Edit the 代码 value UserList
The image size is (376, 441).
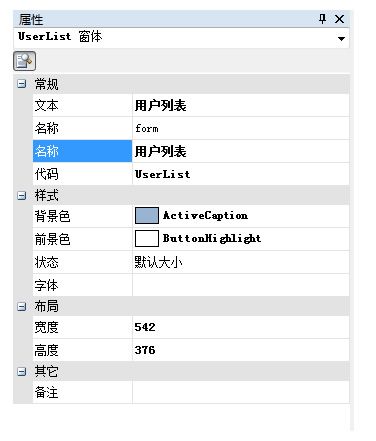click(241, 174)
